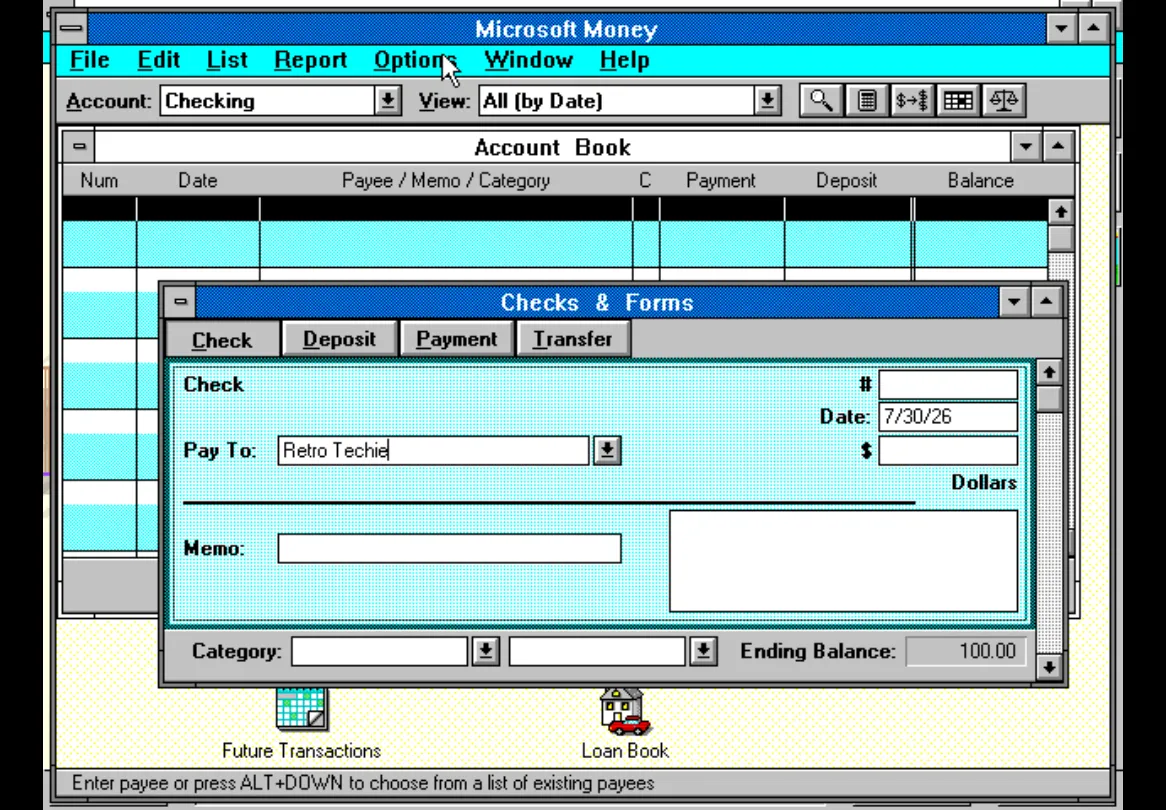Screen dimensions: 1166x810
Task: Click the View field showing All (by Date)
Action: point(616,100)
